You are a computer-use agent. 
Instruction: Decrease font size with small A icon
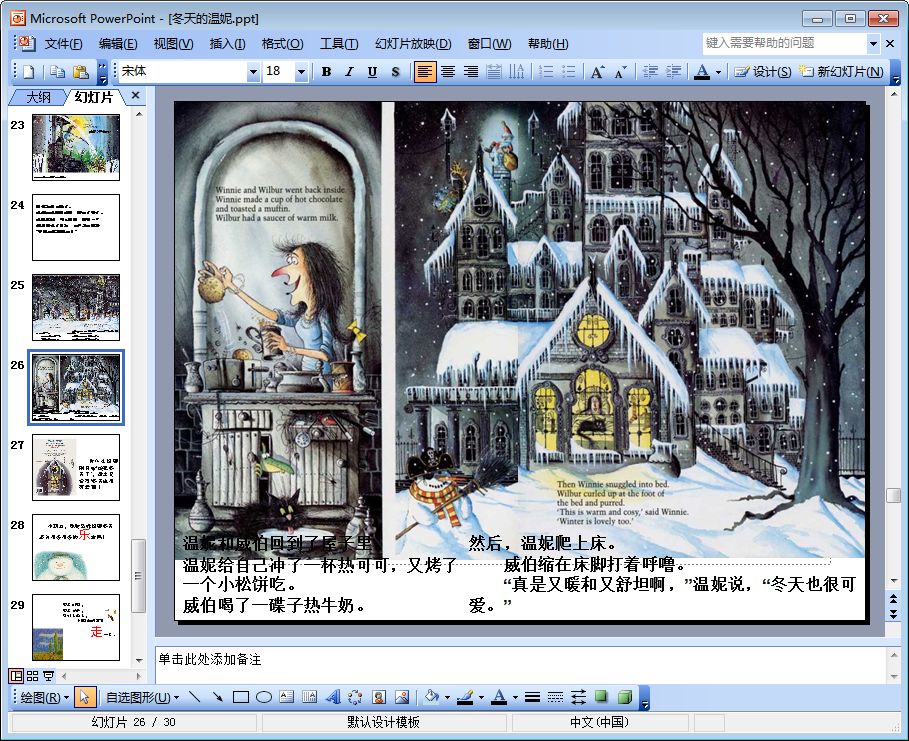(621, 72)
